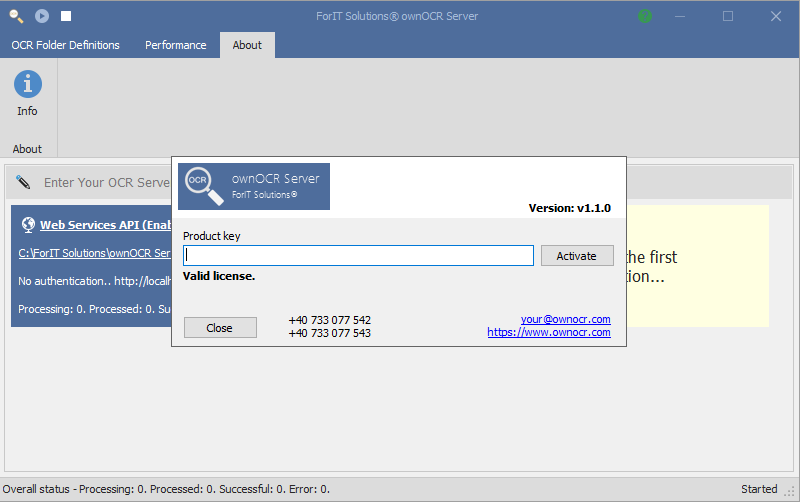Click the magnifier app icon in the title bar

[x=16, y=16]
